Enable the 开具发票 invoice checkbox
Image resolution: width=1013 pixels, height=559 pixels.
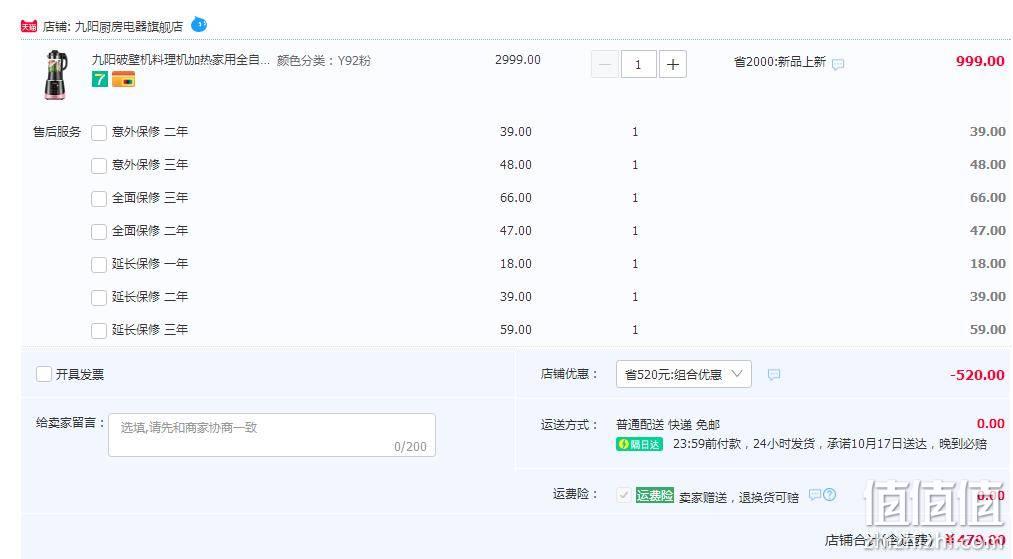click(44, 374)
